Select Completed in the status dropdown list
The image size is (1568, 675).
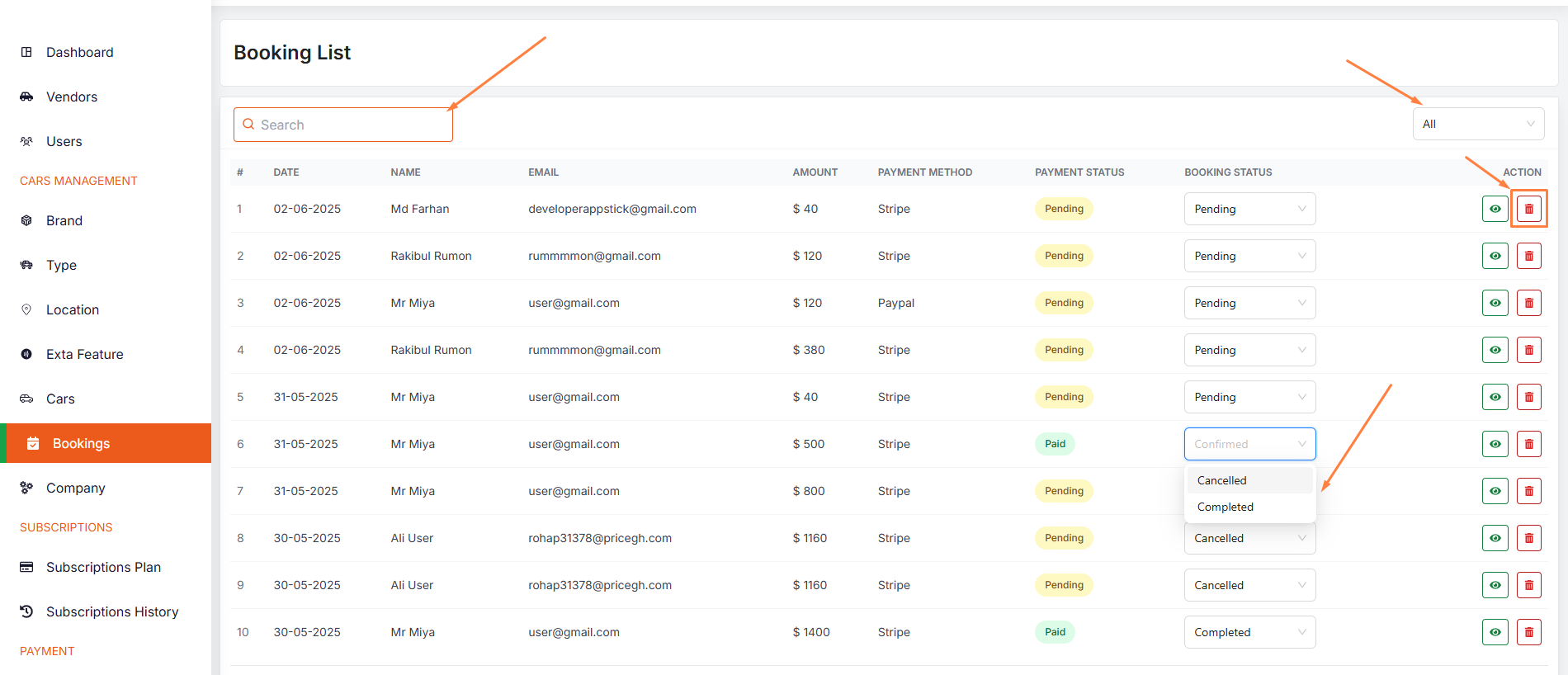click(x=1226, y=507)
